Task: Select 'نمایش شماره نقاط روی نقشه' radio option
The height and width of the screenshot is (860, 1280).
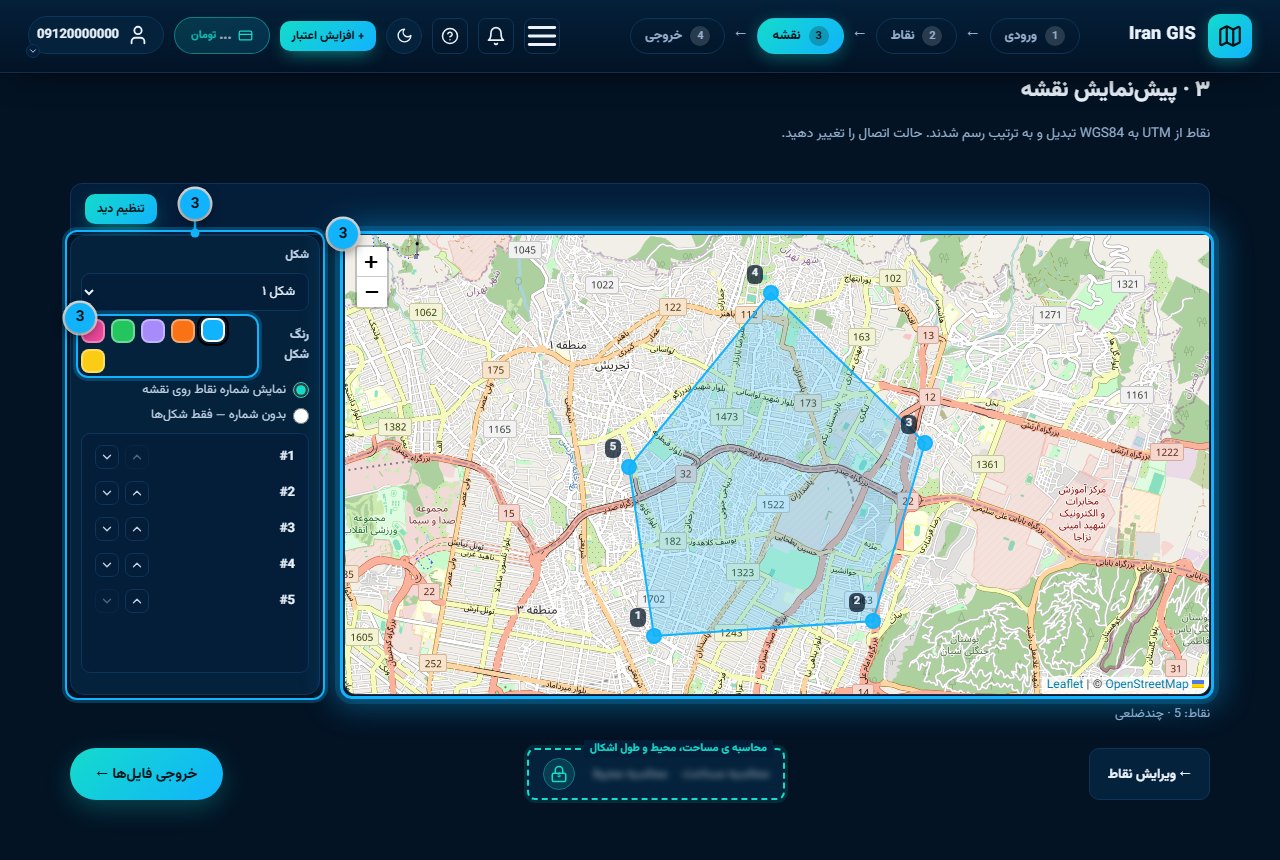Action: tap(301, 389)
